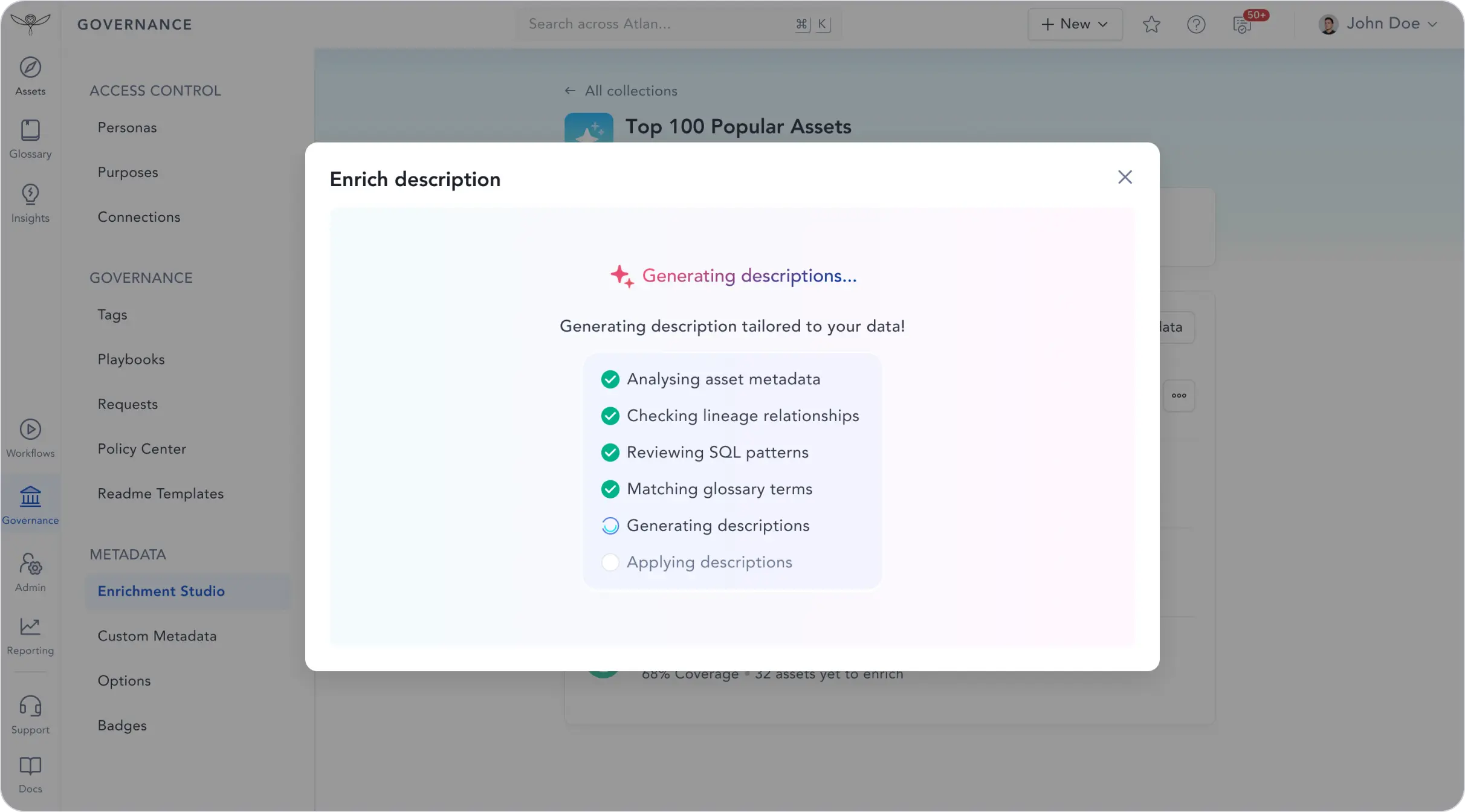Navigate to Readme Templates
The image size is (1465, 812).
click(x=160, y=493)
